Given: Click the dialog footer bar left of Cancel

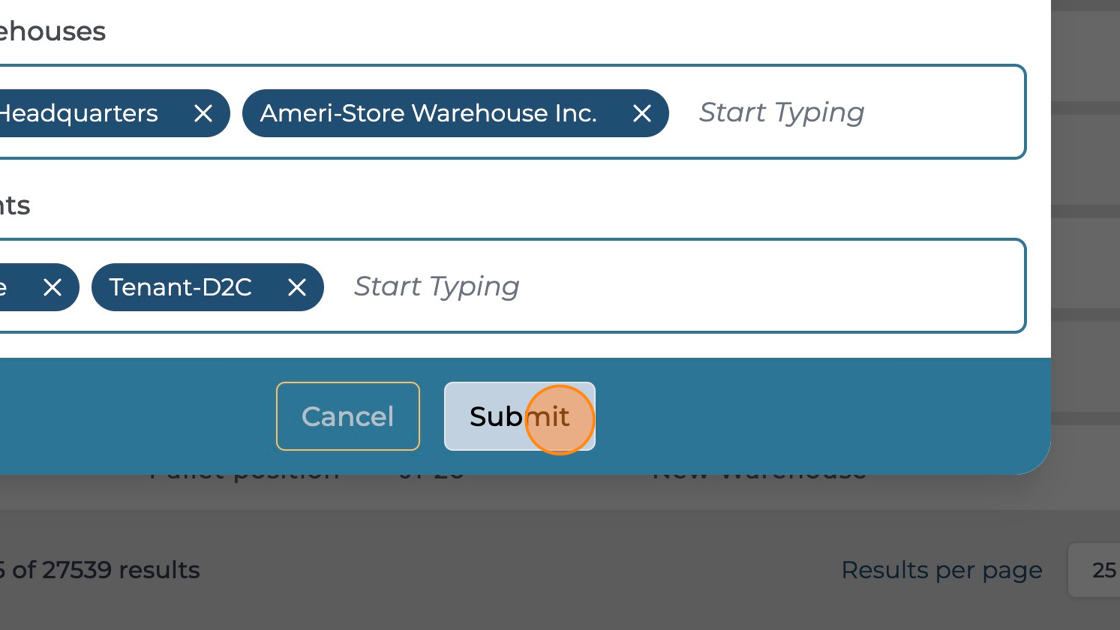Looking at the screenshot, I should [130, 416].
